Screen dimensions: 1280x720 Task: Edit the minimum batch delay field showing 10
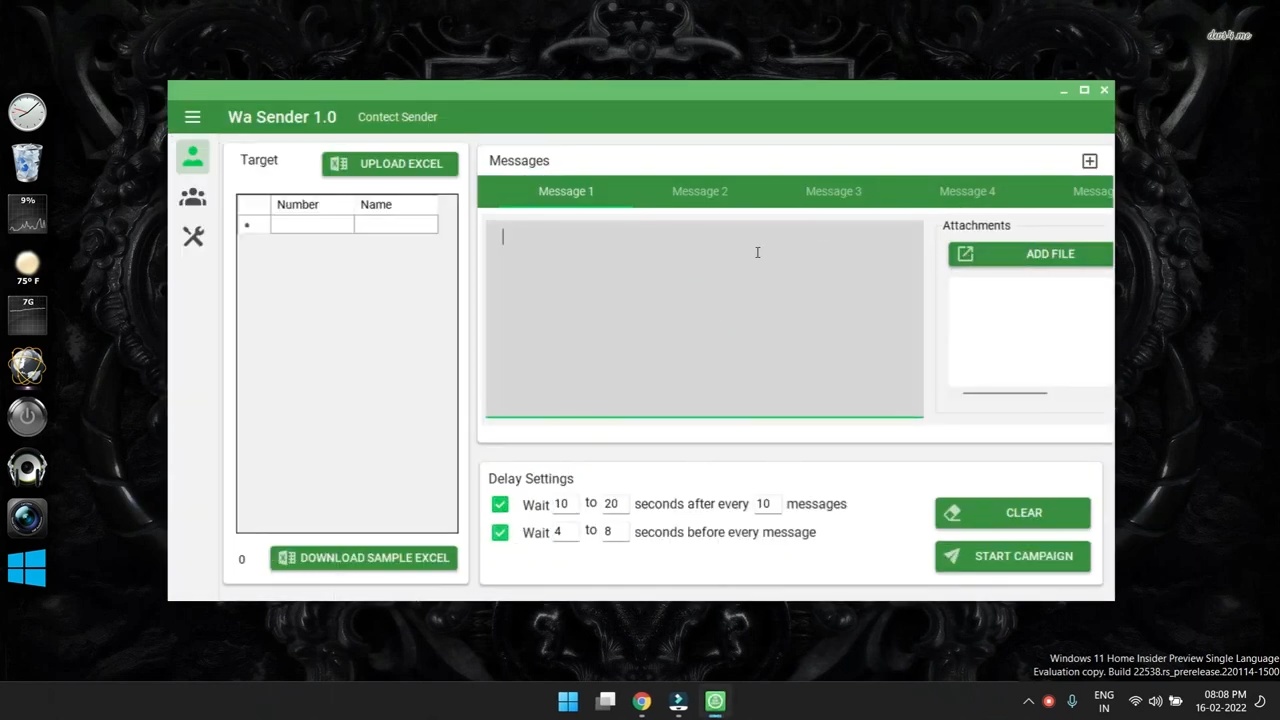565,505
